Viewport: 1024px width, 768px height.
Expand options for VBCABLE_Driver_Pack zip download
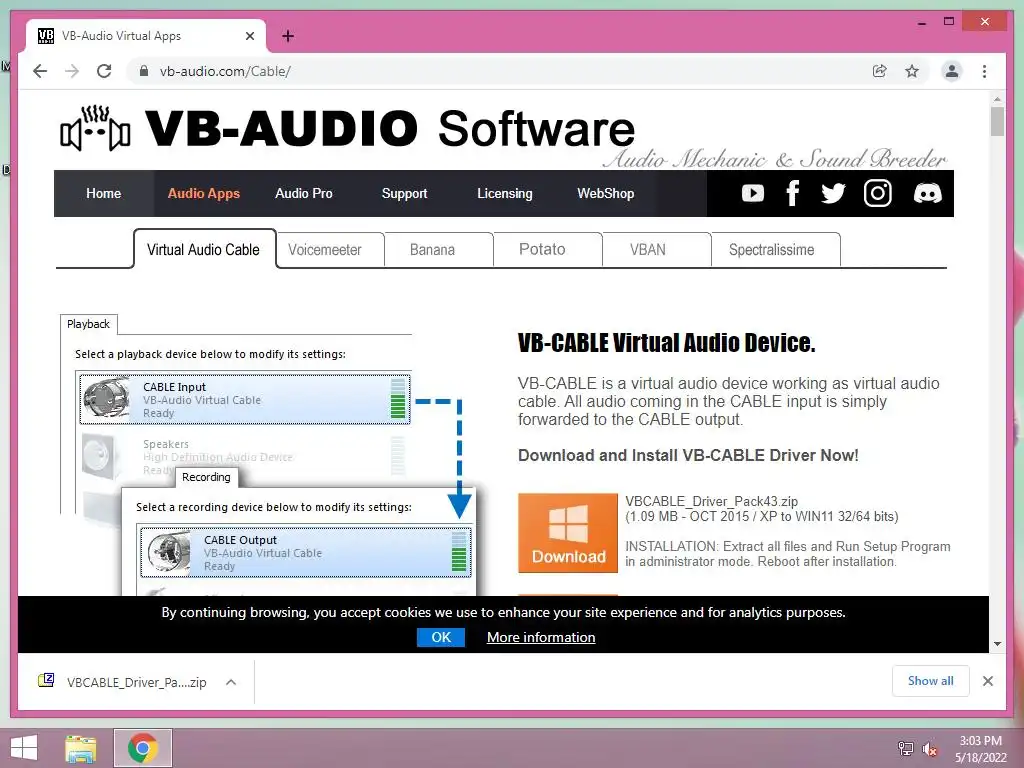pyautogui.click(x=231, y=682)
